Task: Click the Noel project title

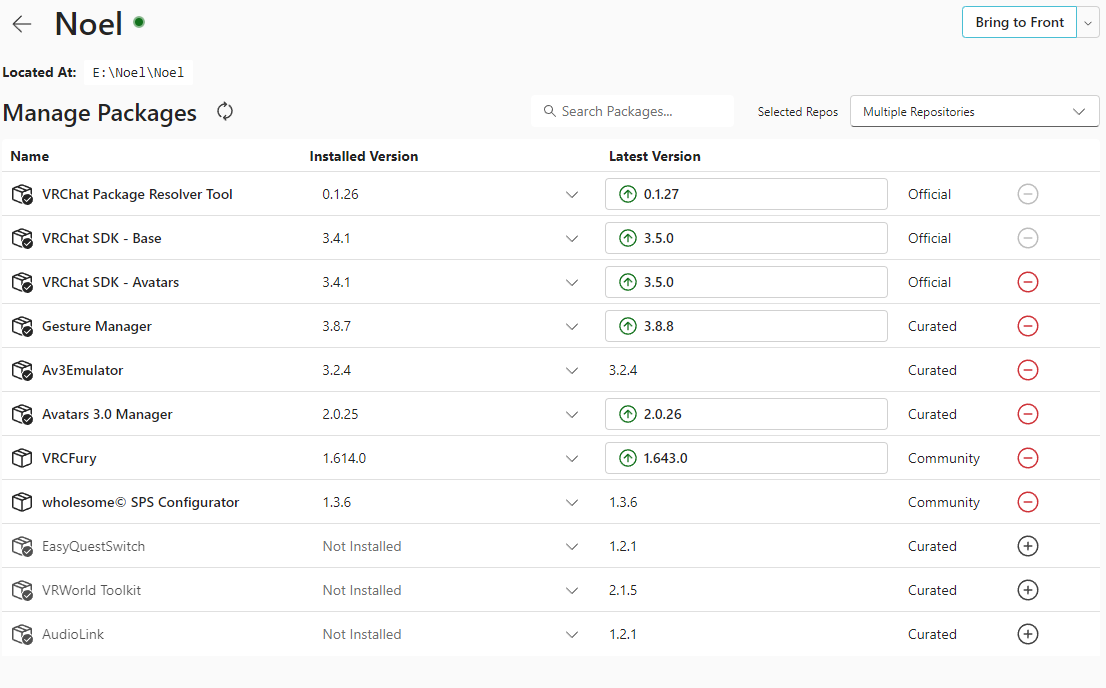Action: click(x=89, y=24)
